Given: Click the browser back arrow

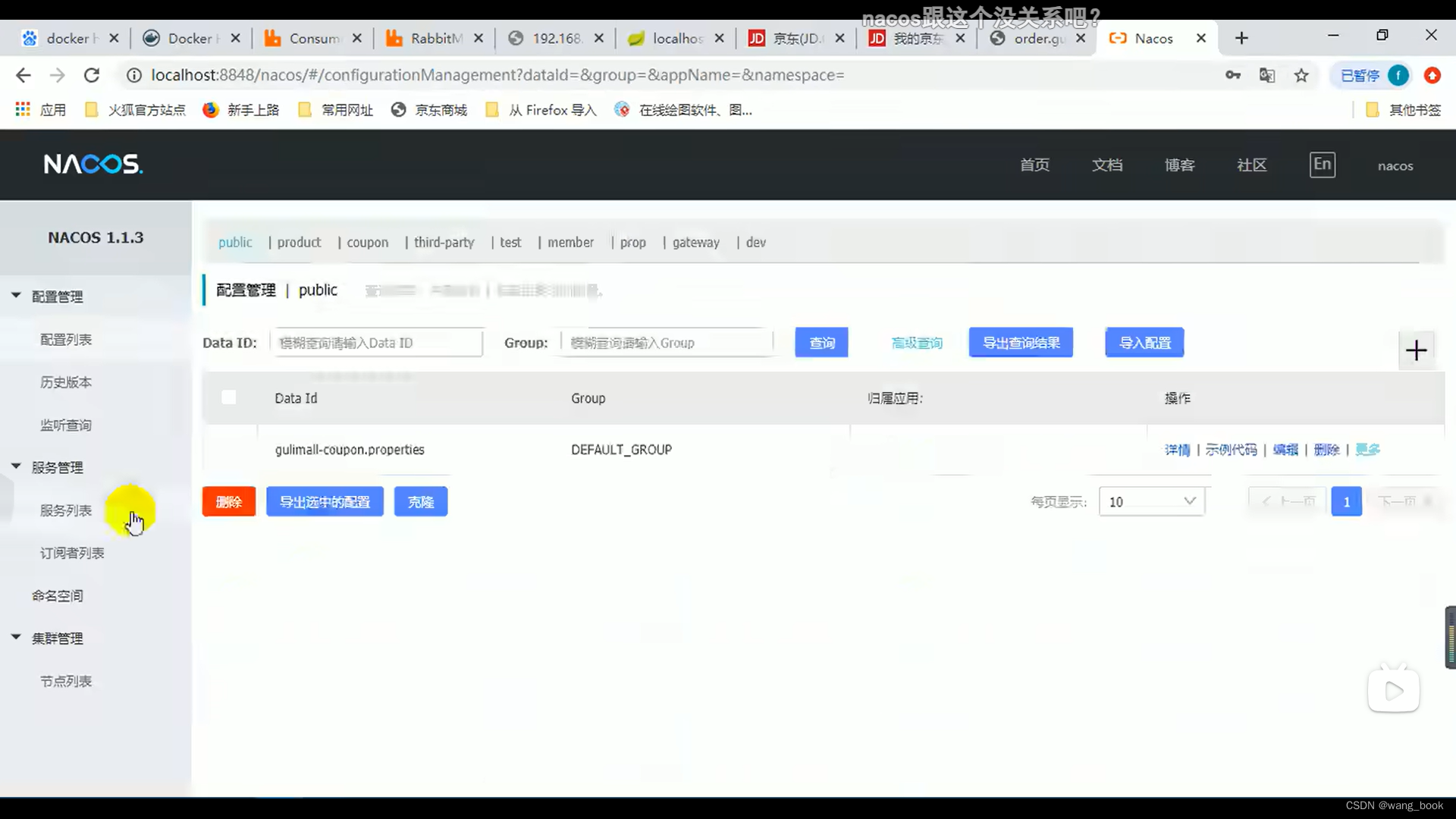Looking at the screenshot, I should [24, 75].
